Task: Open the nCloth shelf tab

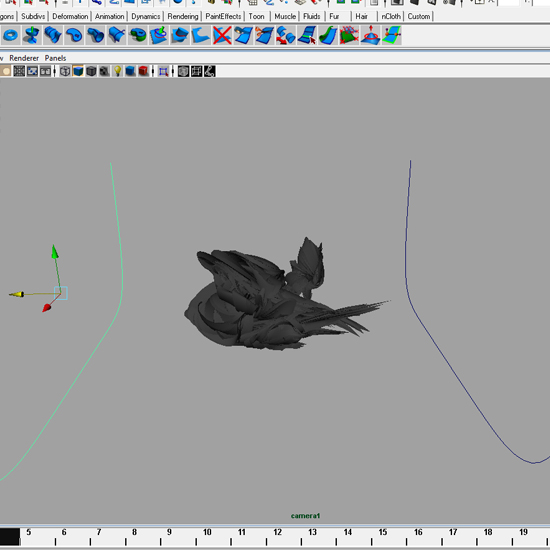Action: coord(391,16)
